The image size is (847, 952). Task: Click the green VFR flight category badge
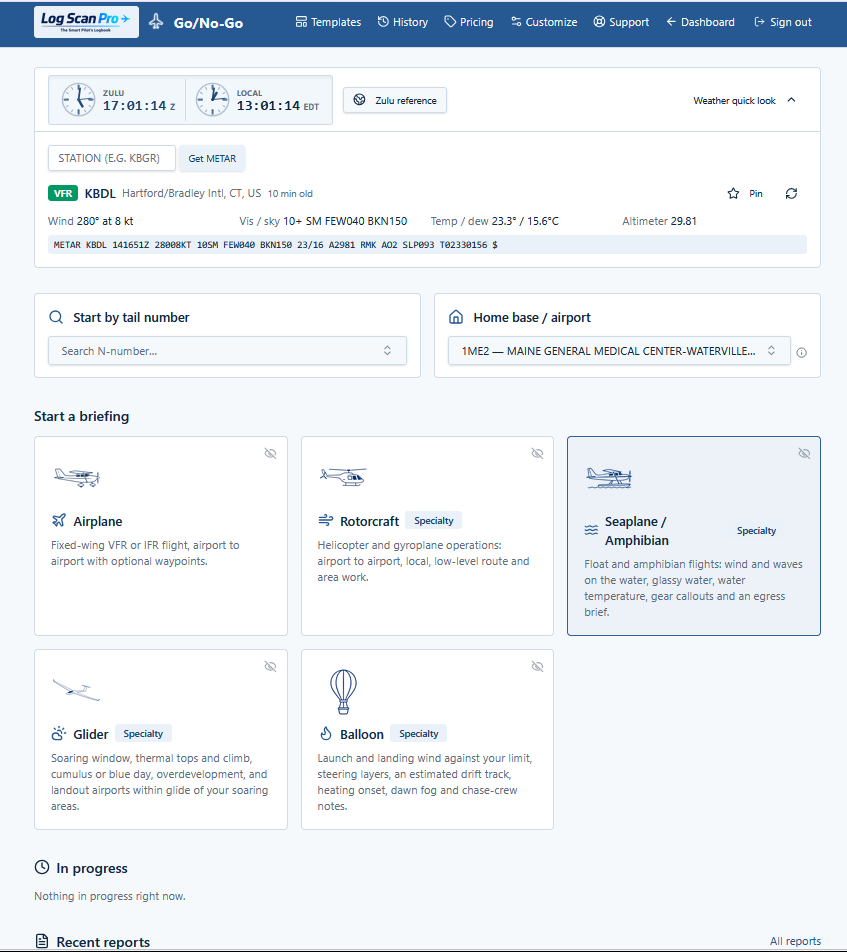point(63,194)
